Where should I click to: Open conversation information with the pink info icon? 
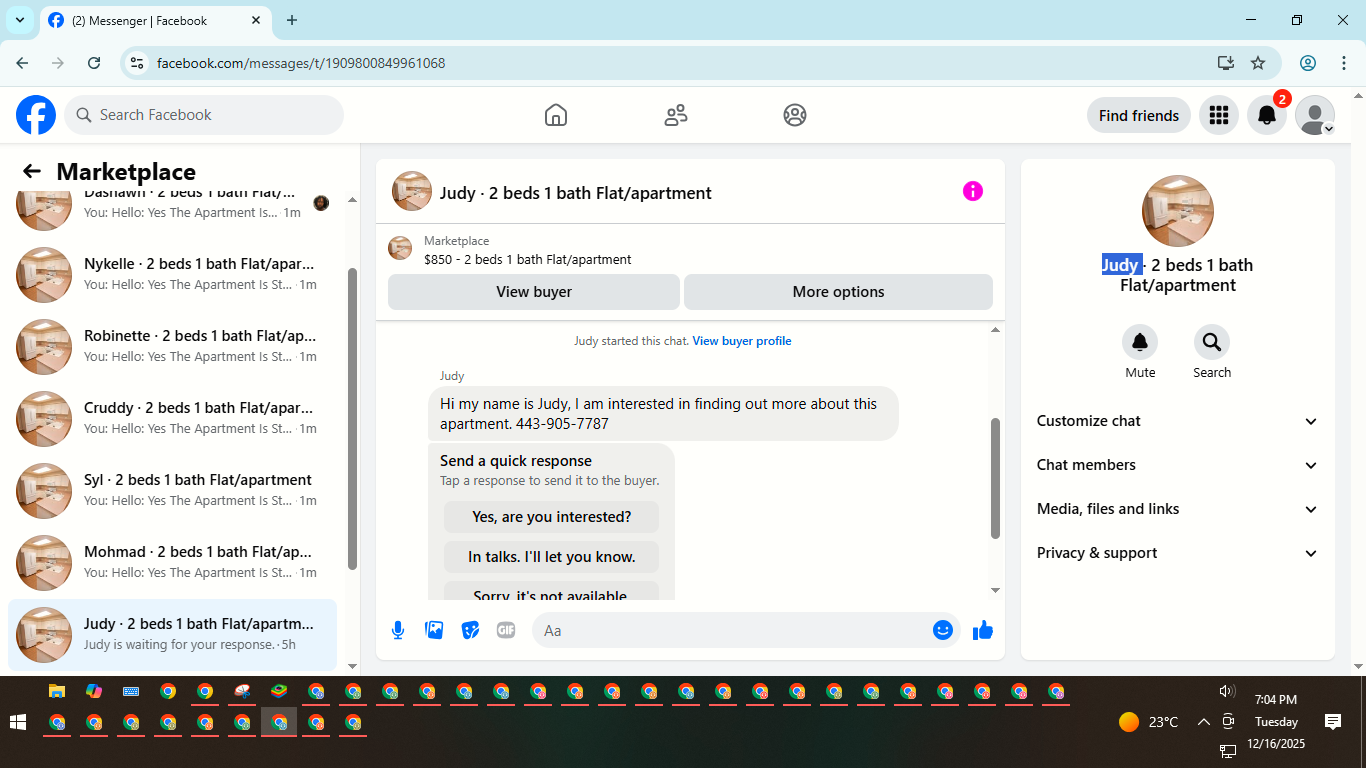pos(973,191)
